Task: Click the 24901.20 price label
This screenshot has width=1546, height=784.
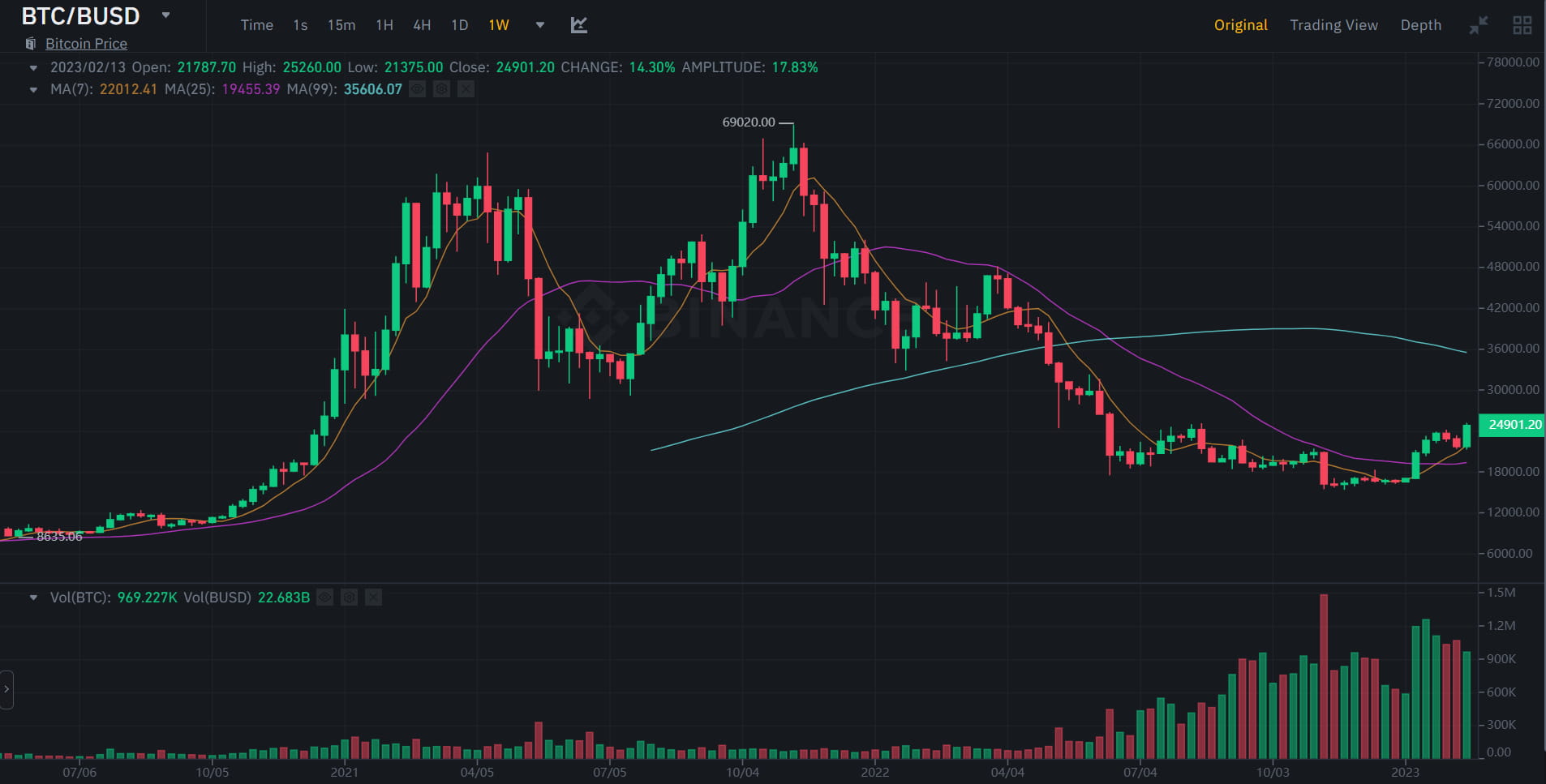Action: tap(1512, 425)
